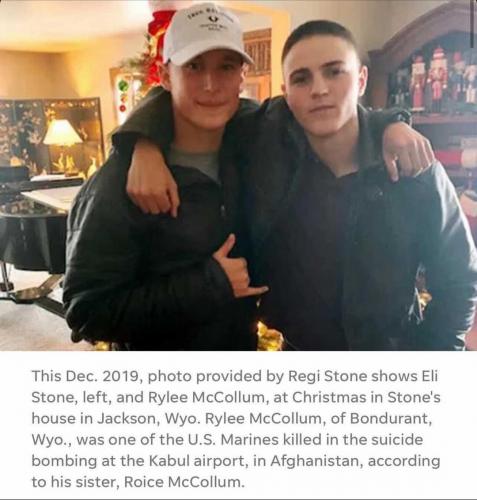Viewport: 477px width, 500px height.
Task: Select the words 'Regi Stone' in caption
Action: click(x=327, y=376)
